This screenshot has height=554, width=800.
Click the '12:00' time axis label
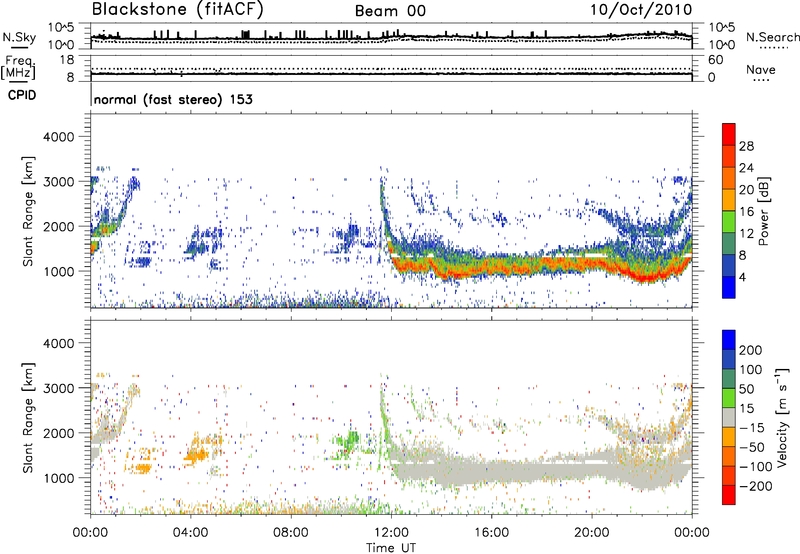(x=391, y=533)
